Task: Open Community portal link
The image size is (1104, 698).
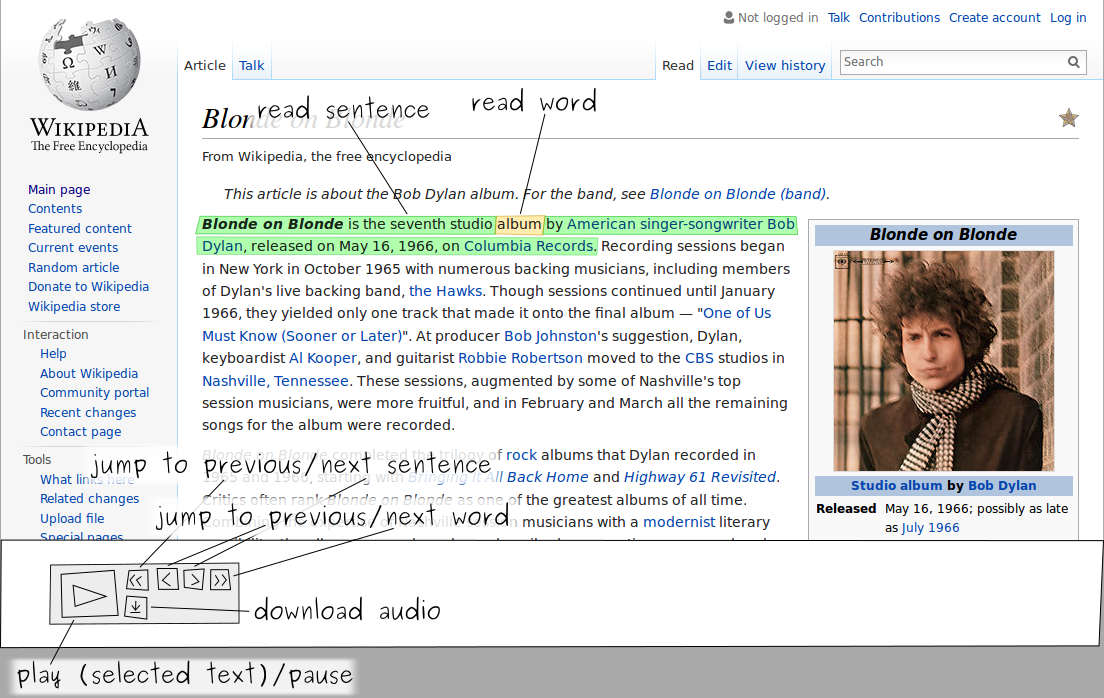Action: click(94, 392)
